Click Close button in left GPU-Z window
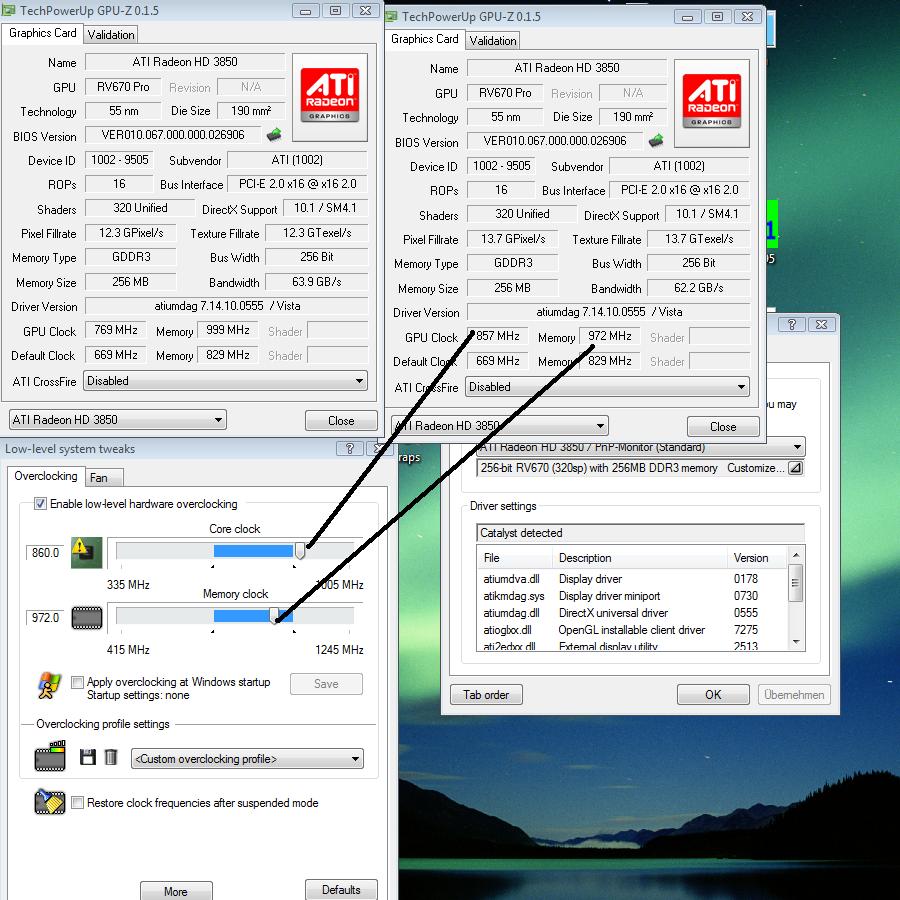 click(341, 421)
